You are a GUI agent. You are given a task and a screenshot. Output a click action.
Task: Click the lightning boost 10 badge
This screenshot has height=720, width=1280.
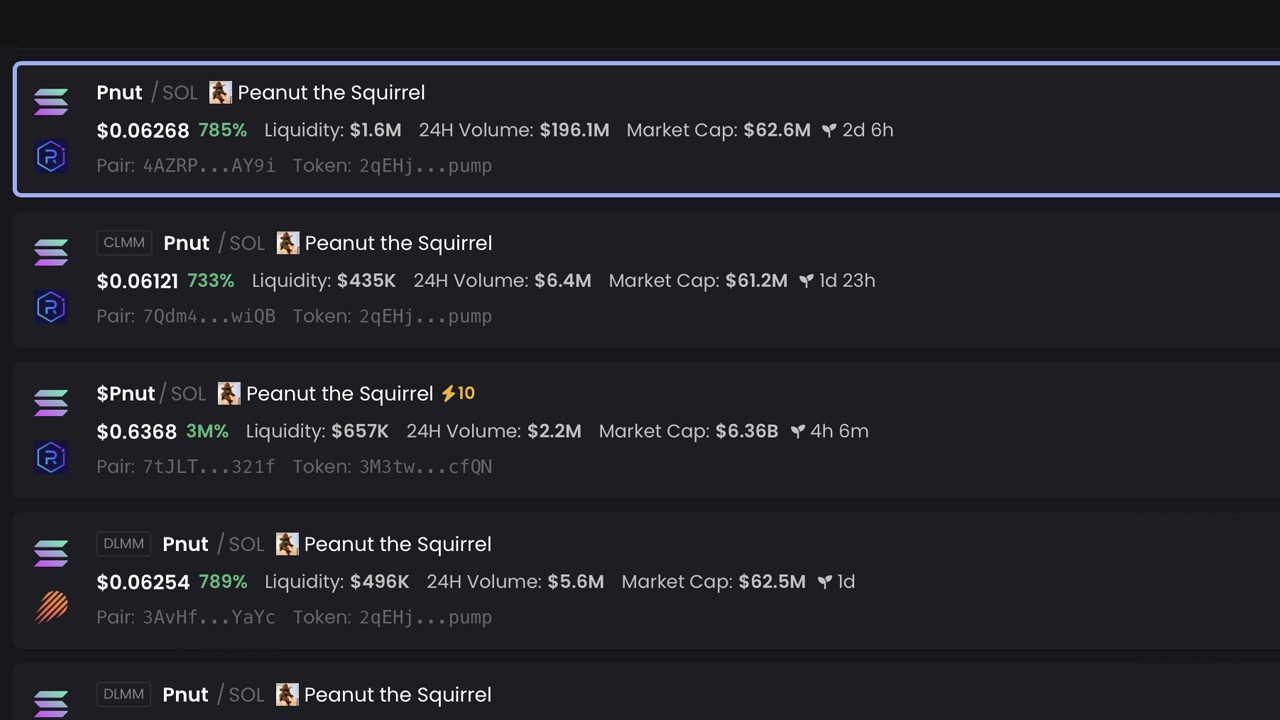pyautogui.click(x=458, y=394)
